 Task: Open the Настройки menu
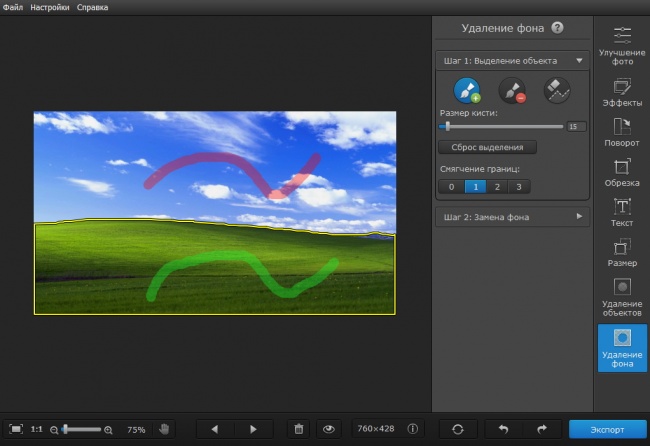(50, 7)
